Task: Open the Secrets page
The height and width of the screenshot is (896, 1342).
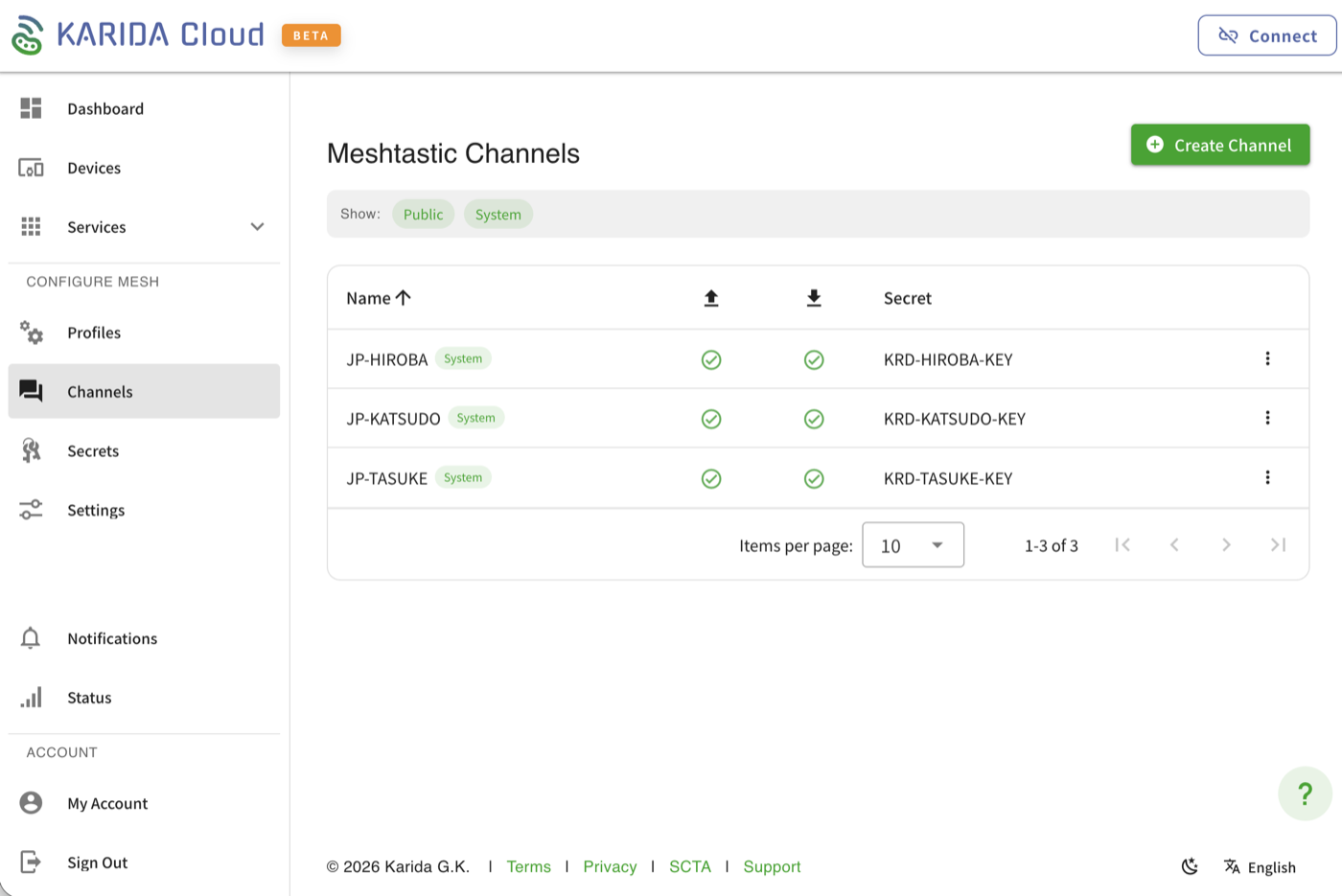Action: (x=92, y=450)
